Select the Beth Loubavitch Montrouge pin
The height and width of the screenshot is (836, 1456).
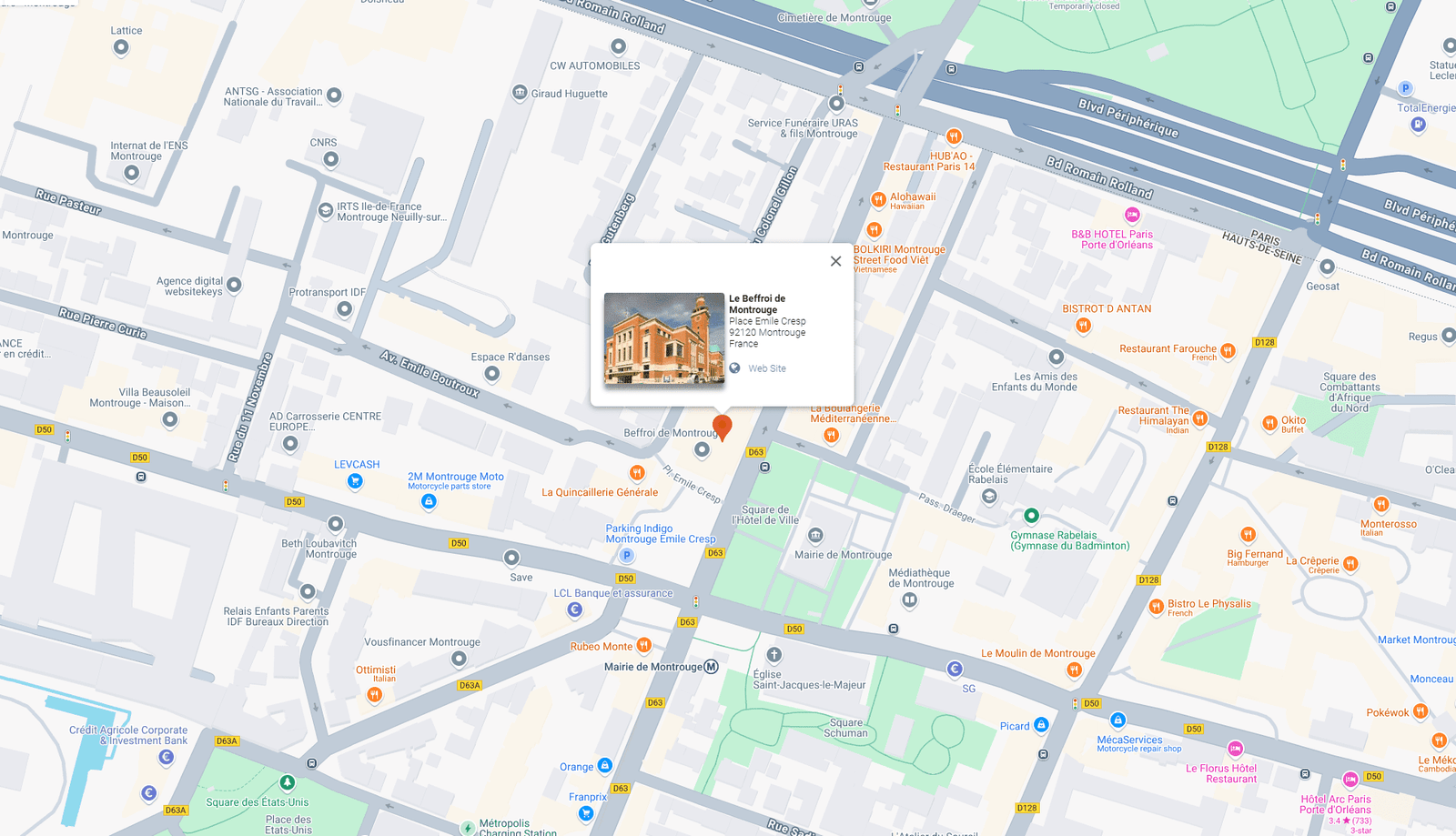click(x=336, y=524)
